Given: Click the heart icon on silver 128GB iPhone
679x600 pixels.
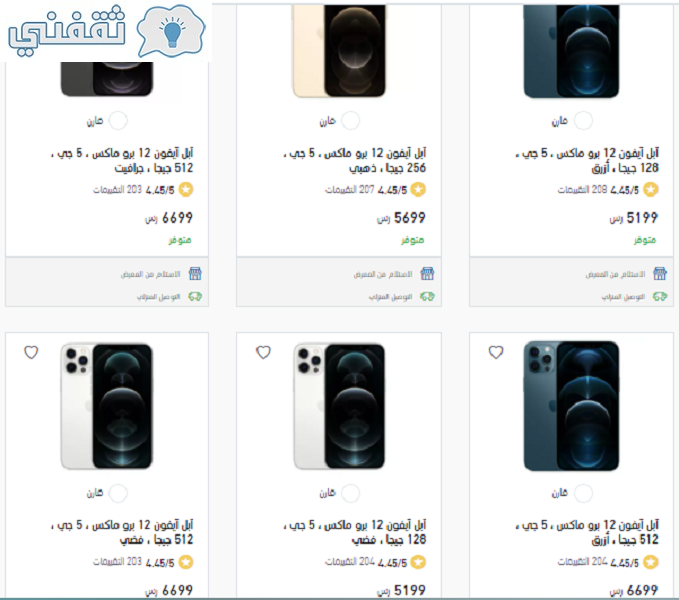Looking at the screenshot, I should click(x=263, y=352).
